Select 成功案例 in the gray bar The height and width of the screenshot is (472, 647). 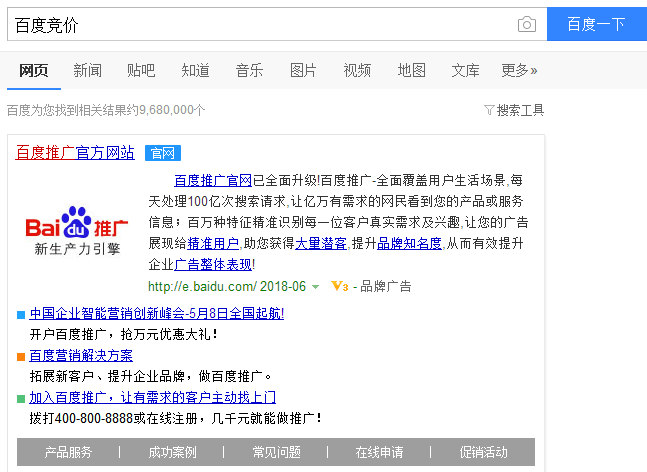pos(172,452)
